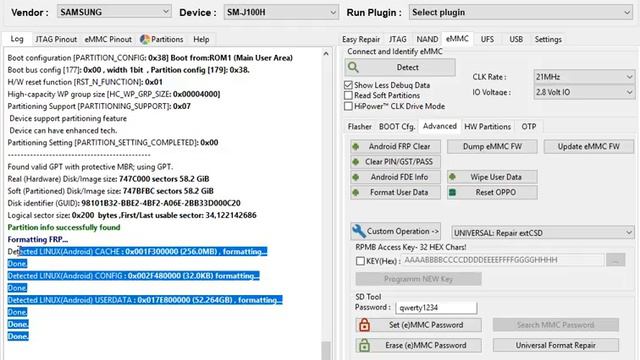Click the green unlocked lock icon for Erase Password
Image resolution: width=640 pixels, height=360 pixels.
364,345
